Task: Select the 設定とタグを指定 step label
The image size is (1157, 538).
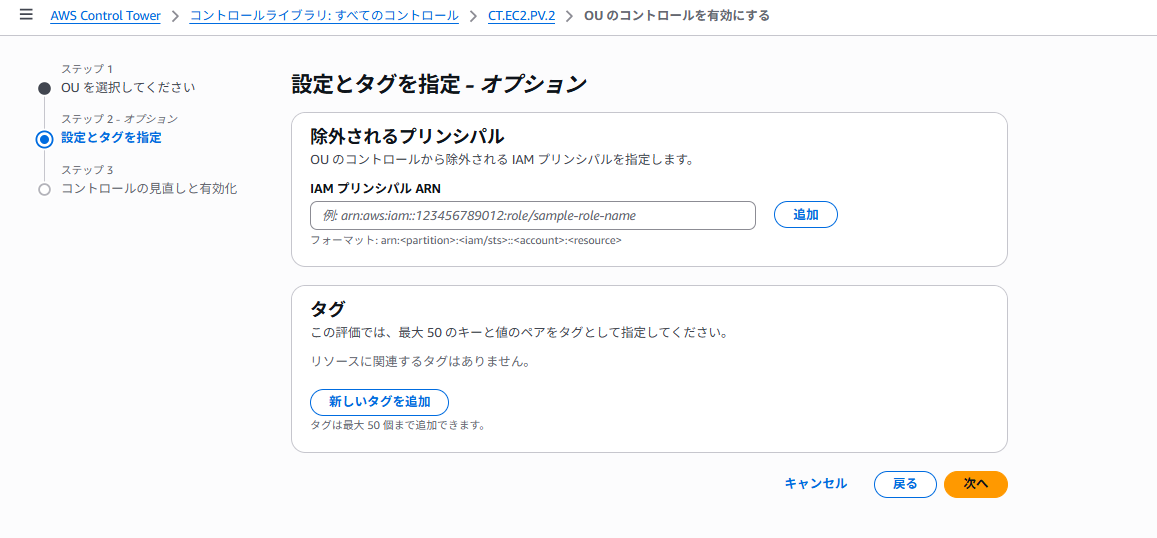Action: (111, 138)
